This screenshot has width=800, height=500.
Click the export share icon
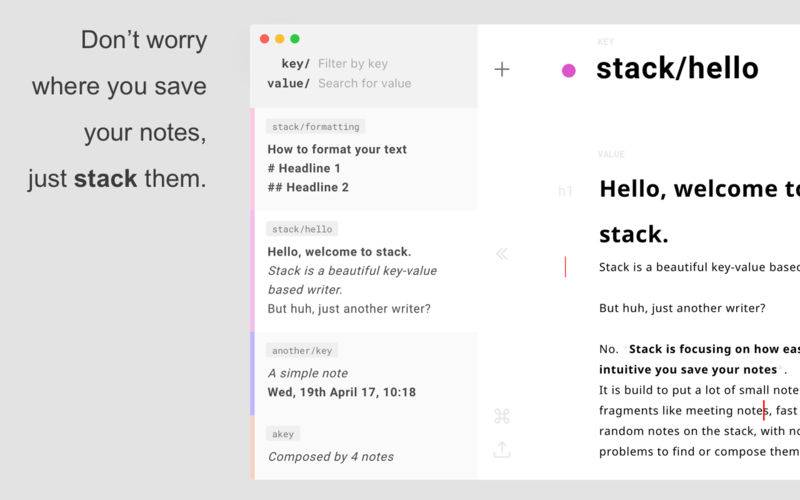[502, 449]
